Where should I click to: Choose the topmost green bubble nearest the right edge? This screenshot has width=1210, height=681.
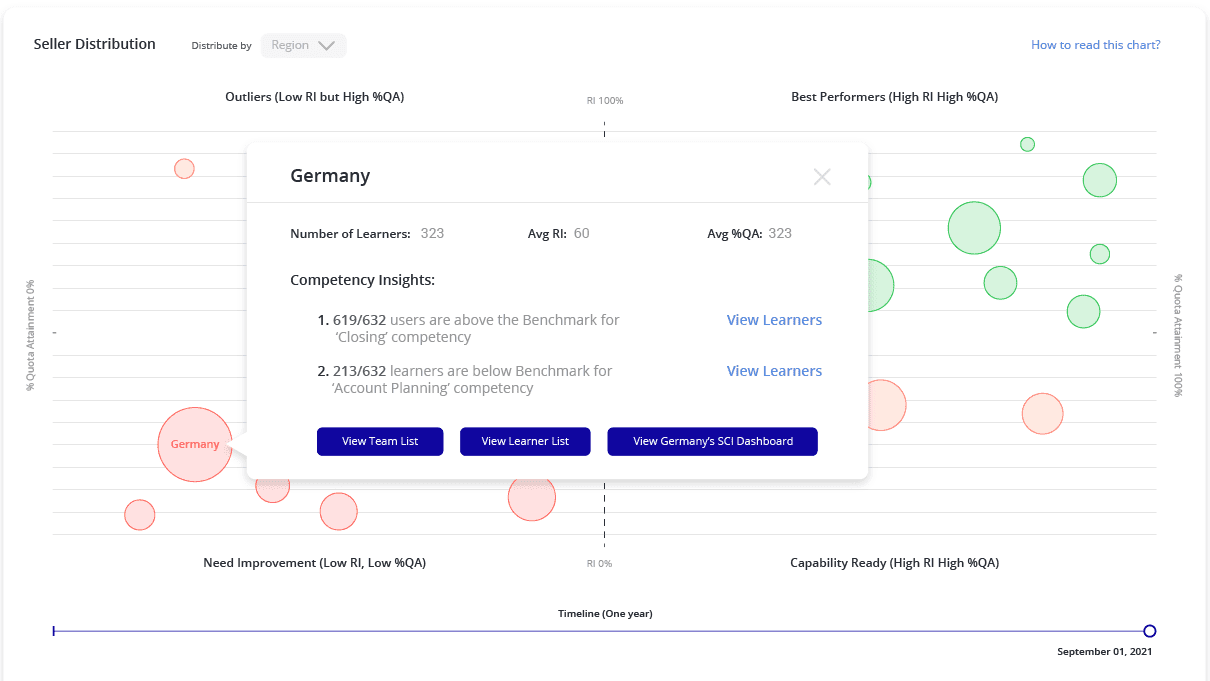(x=1099, y=181)
